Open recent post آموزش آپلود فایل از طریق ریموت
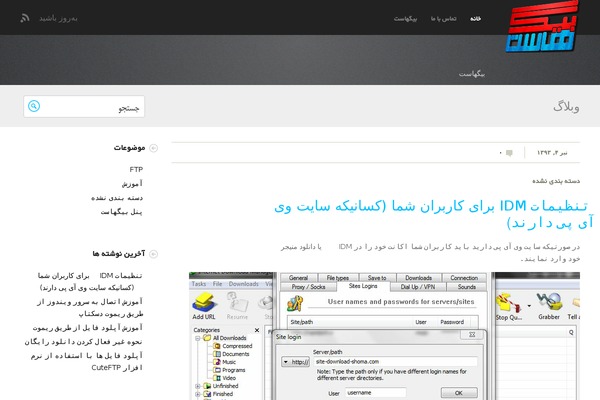600x400 pixels. (88, 328)
